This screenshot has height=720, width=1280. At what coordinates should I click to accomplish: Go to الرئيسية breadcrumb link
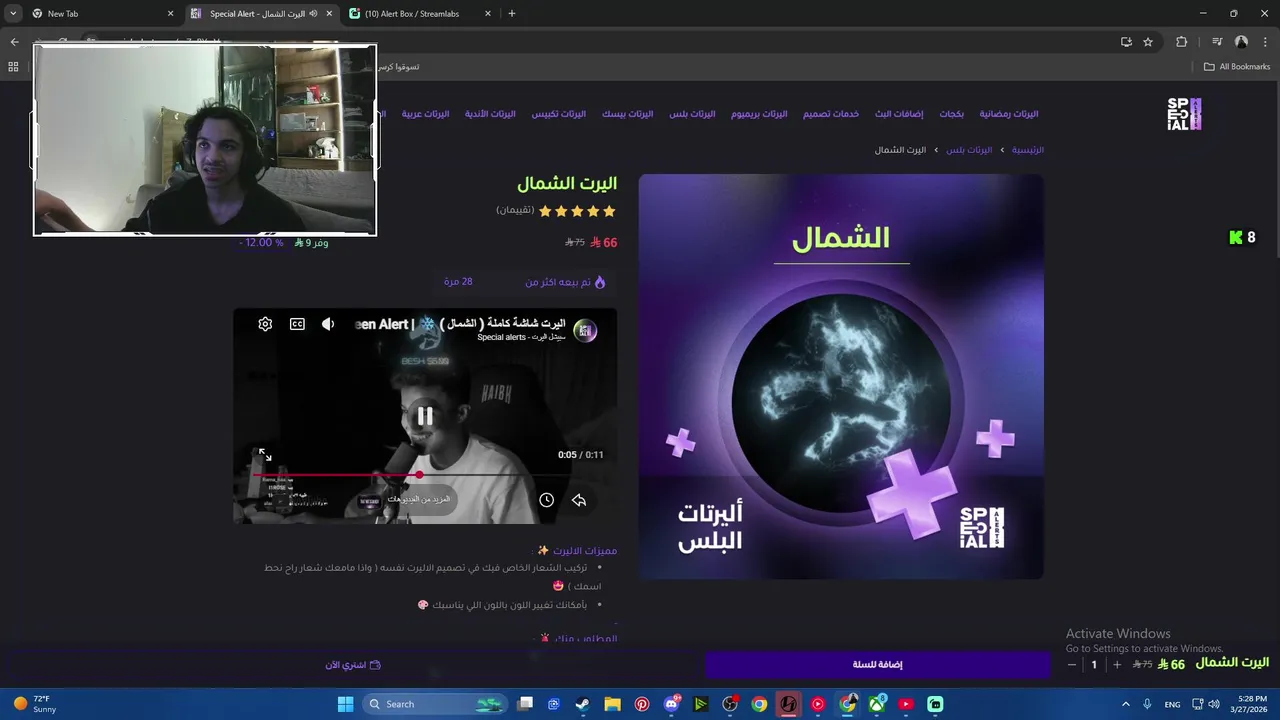(1027, 150)
